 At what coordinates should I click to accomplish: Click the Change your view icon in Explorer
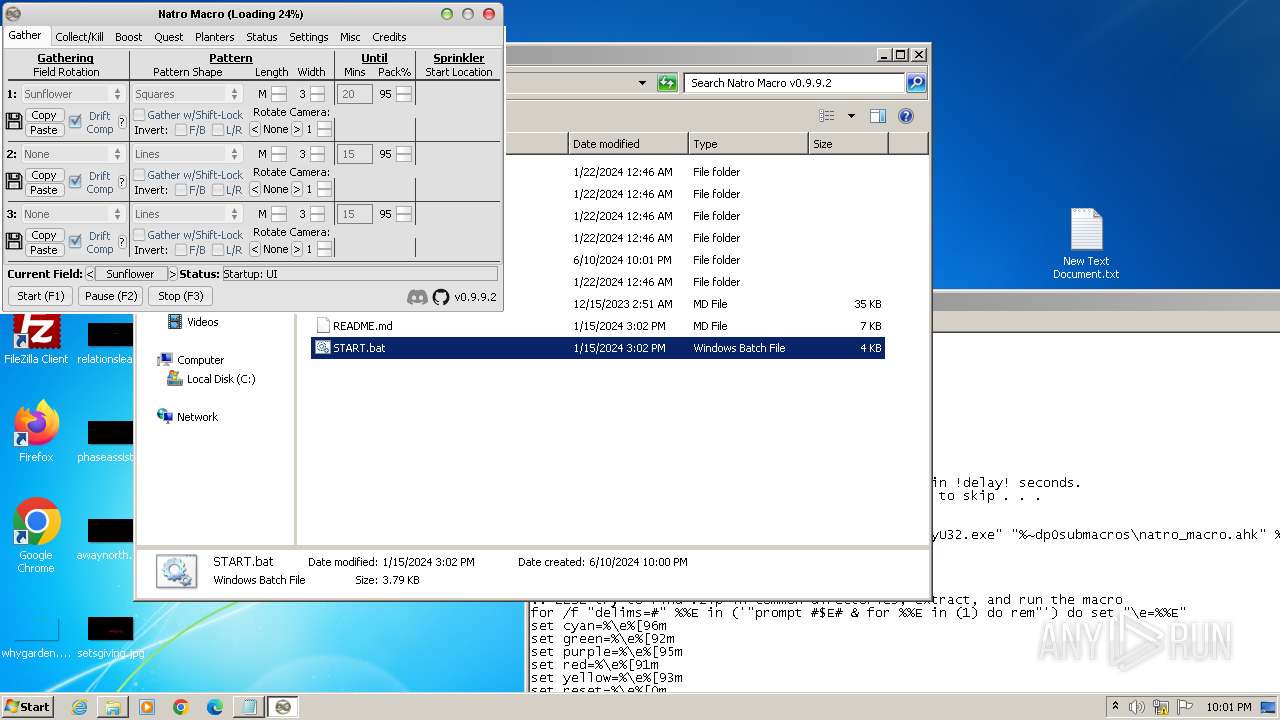coord(826,116)
